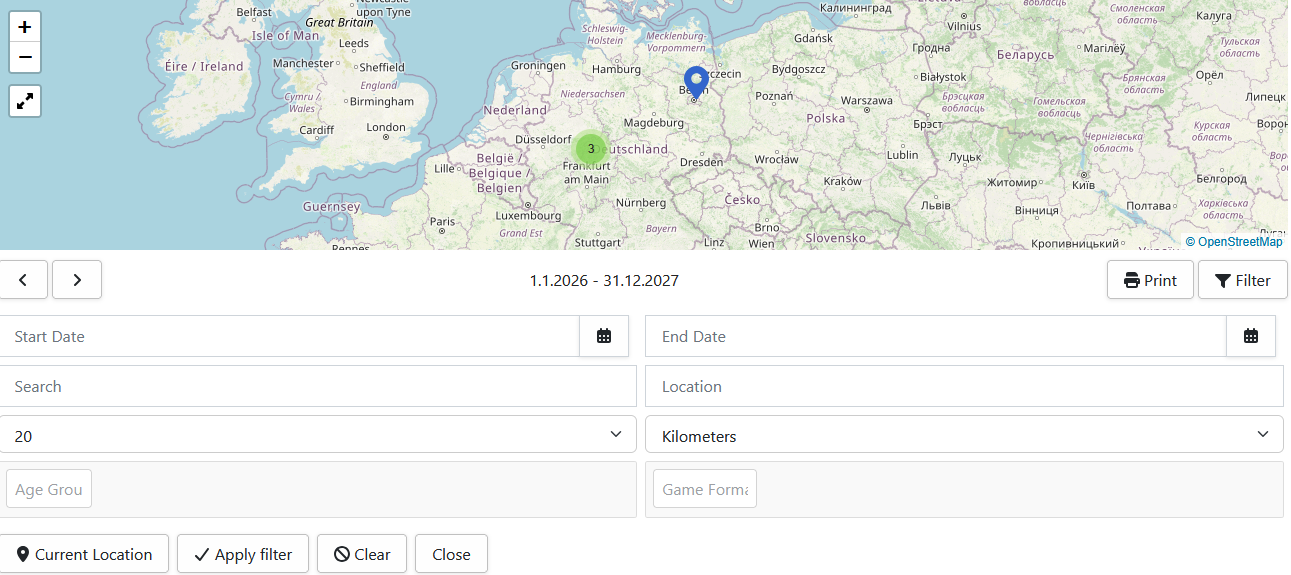Screen dimensions: 1291x575
Task: Close the filter panel
Action: (451, 554)
